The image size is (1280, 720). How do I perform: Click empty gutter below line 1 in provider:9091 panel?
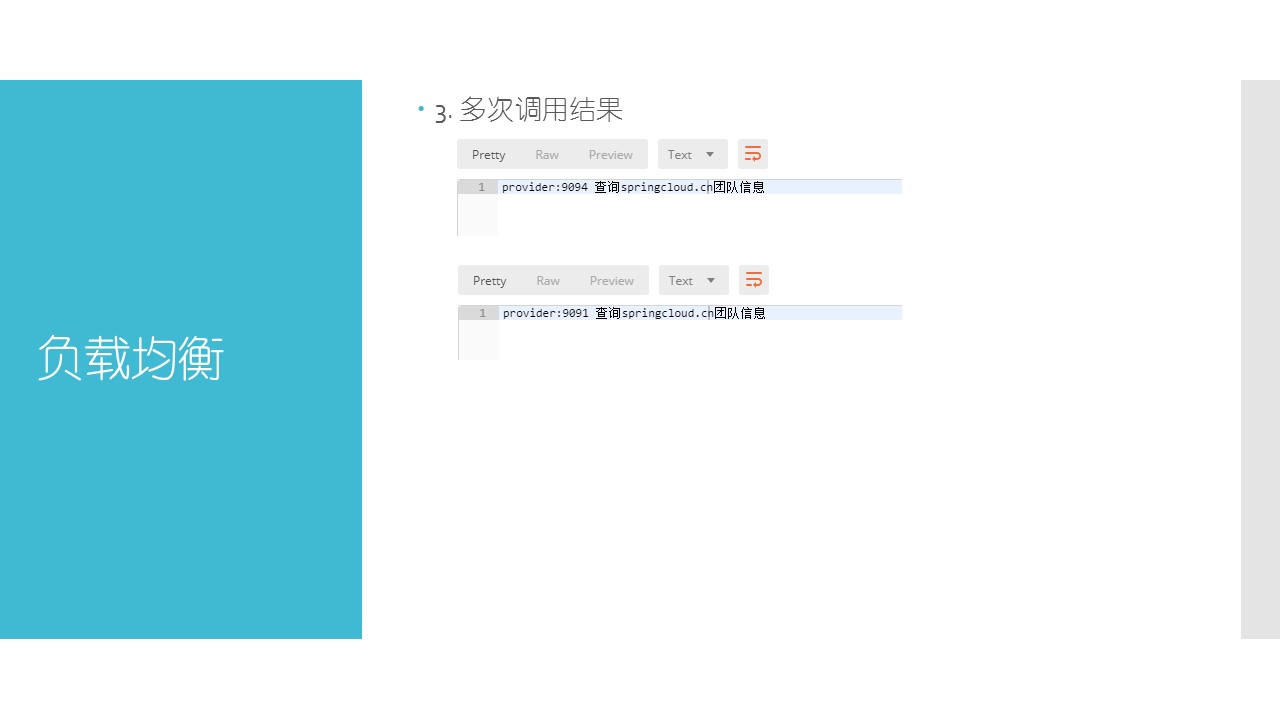click(478, 340)
